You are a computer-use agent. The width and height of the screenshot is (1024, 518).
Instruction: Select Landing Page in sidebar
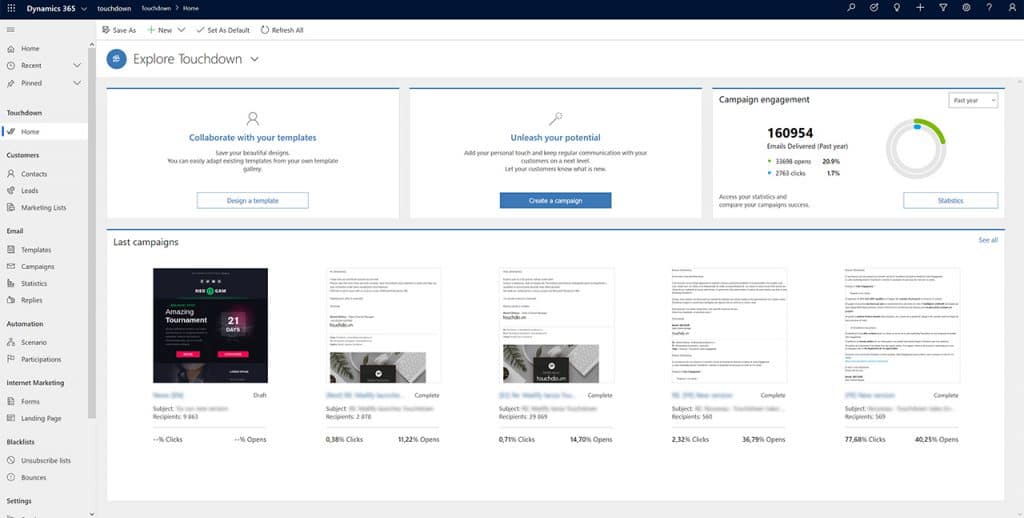41,418
